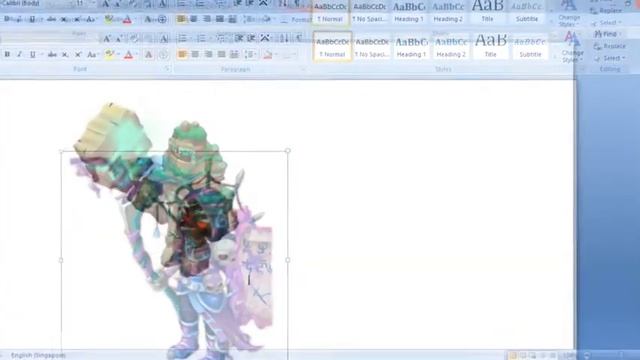Align text left
This screenshot has width=640, height=360.
click(x=182, y=54)
